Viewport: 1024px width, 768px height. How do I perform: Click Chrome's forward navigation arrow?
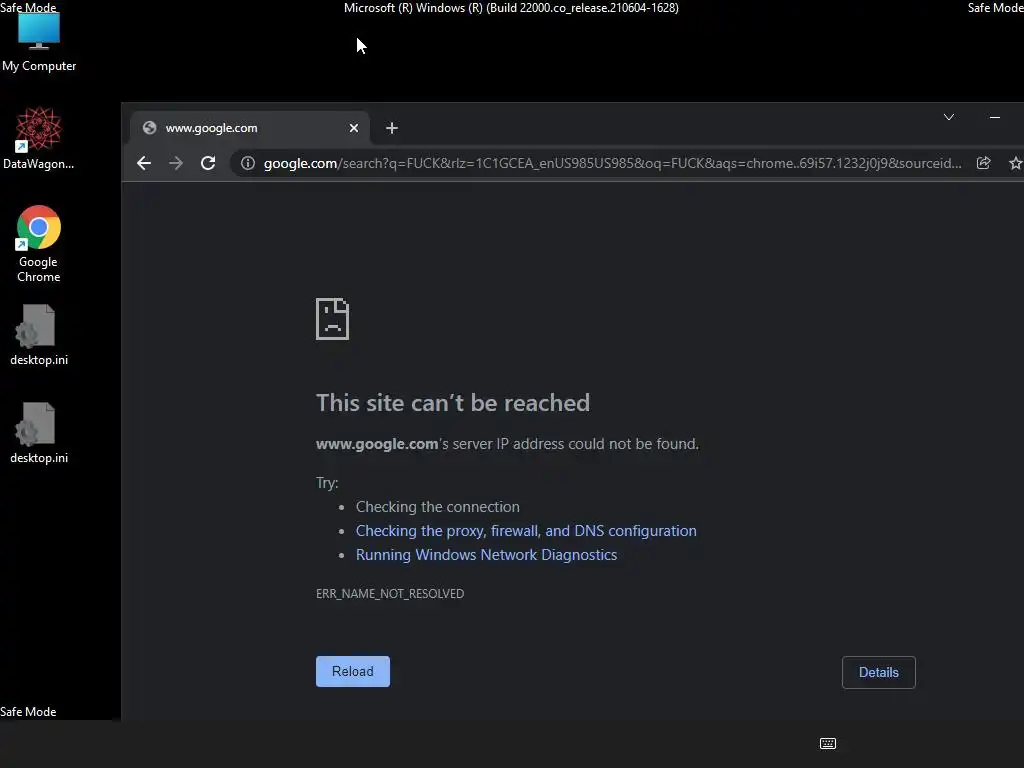coord(176,163)
